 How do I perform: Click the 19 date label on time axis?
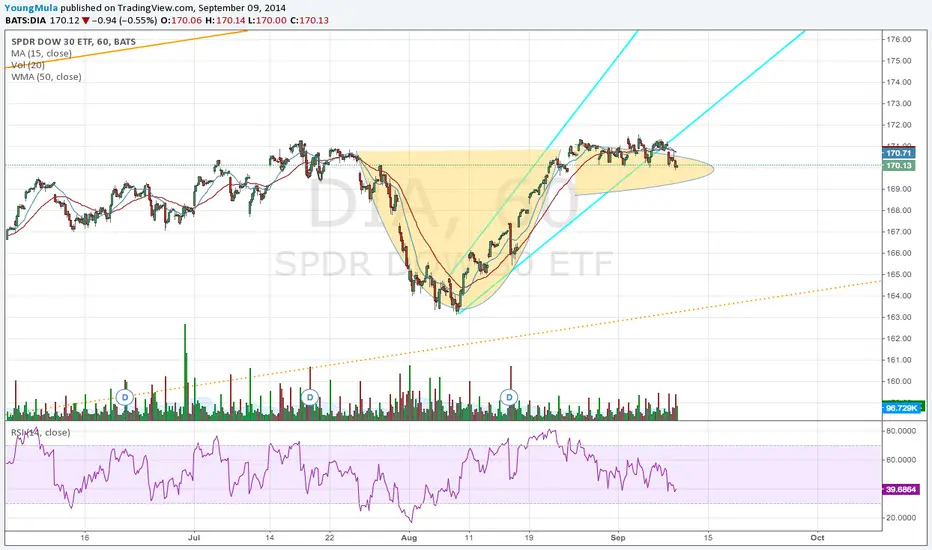click(529, 538)
